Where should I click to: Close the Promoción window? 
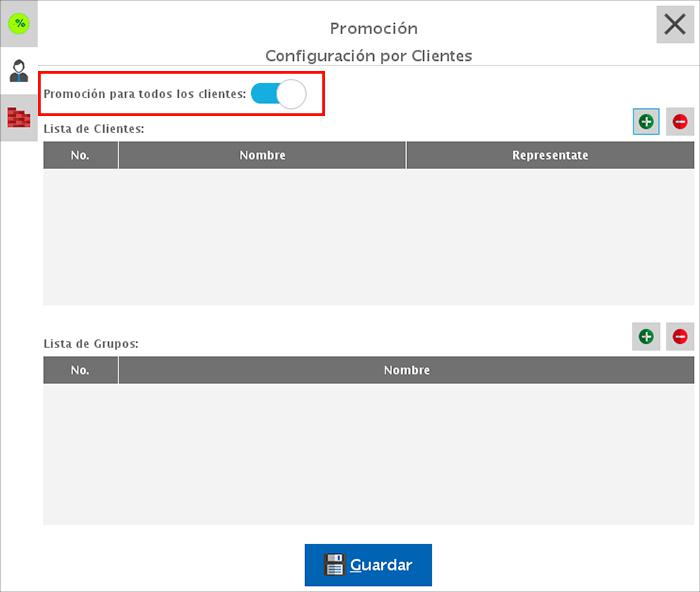675,25
